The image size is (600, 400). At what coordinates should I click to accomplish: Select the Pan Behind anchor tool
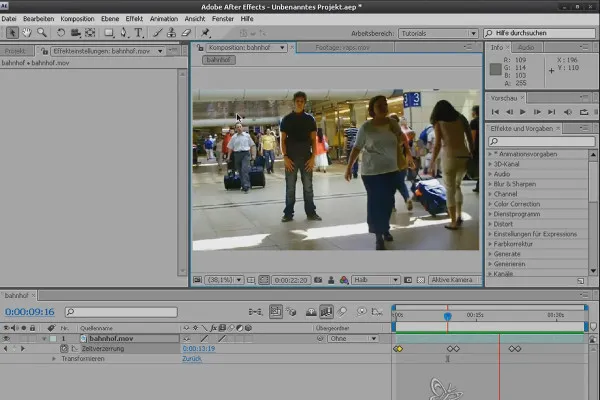[90, 33]
